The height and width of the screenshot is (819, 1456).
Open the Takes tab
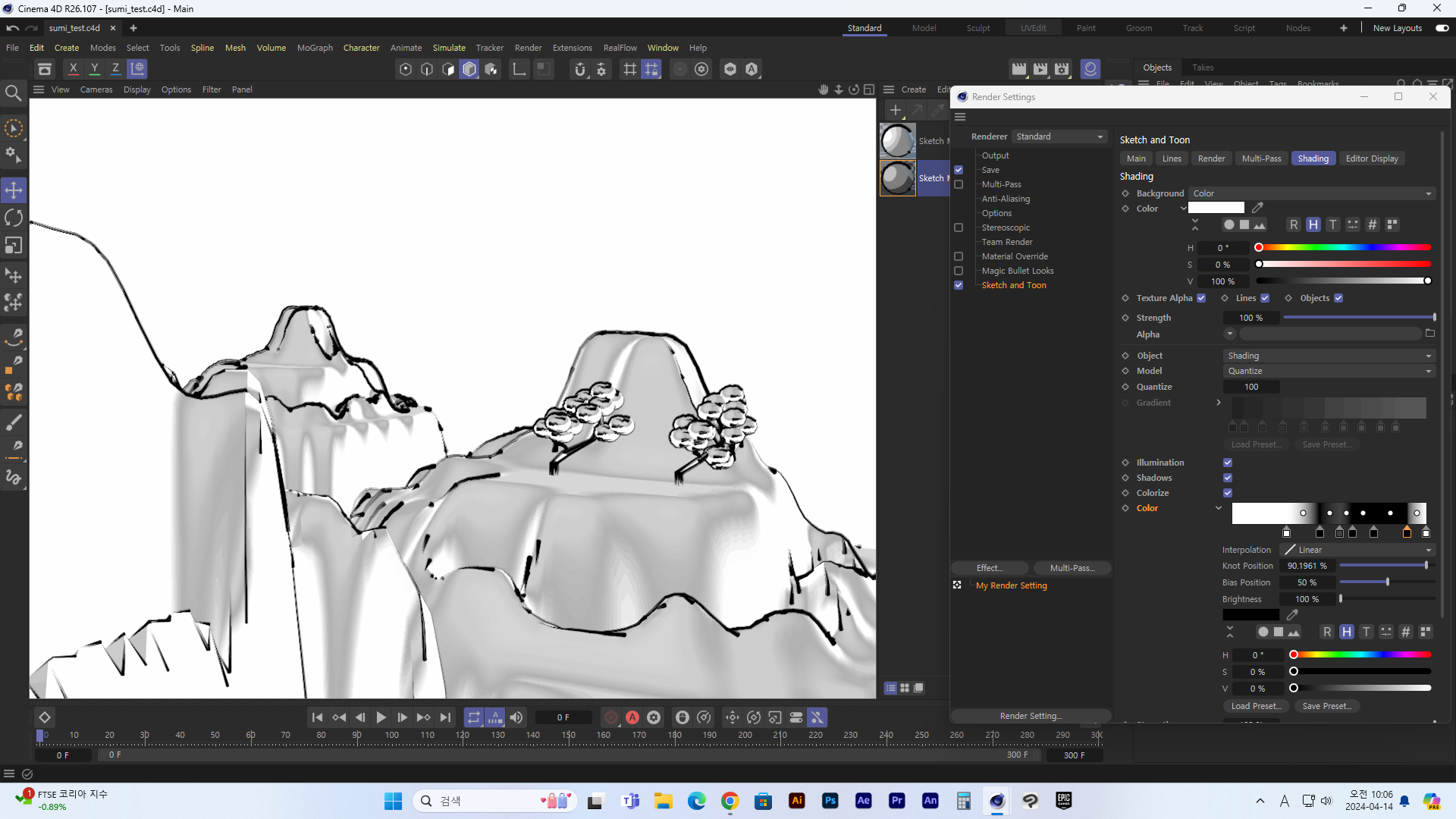[1203, 67]
